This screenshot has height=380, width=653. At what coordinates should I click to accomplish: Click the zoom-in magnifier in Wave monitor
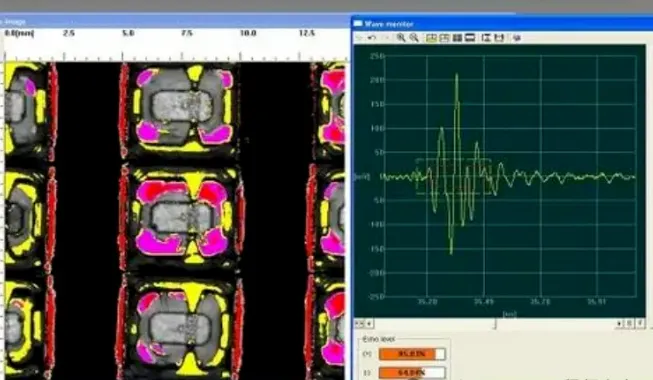(401, 38)
